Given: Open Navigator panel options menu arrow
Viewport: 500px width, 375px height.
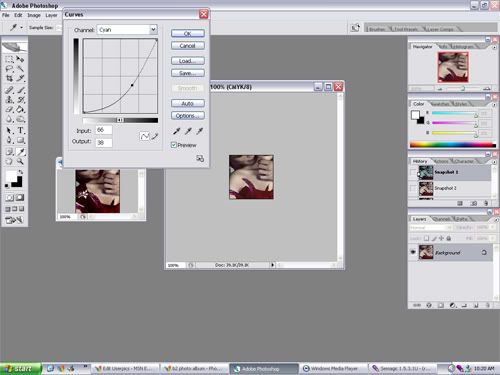Looking at the screenshot, I should pyautogui.click(x=494, y=47).
